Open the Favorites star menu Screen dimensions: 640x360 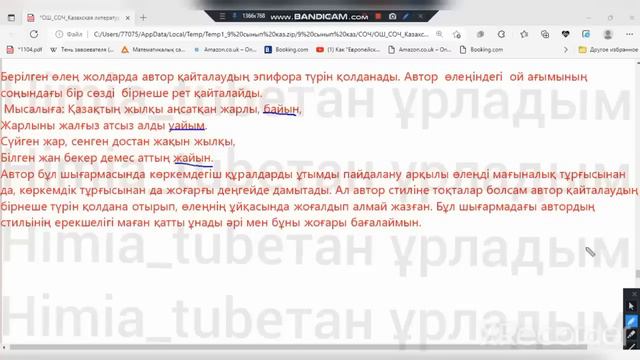click(x=524, y=34)
